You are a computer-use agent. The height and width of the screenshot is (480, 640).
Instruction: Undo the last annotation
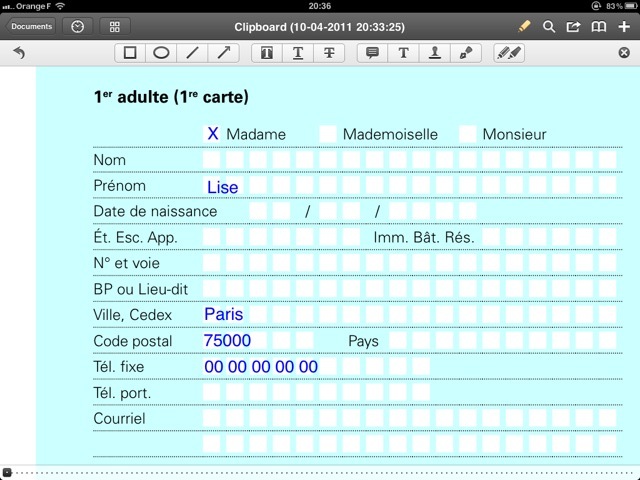(x=19, y=53)
